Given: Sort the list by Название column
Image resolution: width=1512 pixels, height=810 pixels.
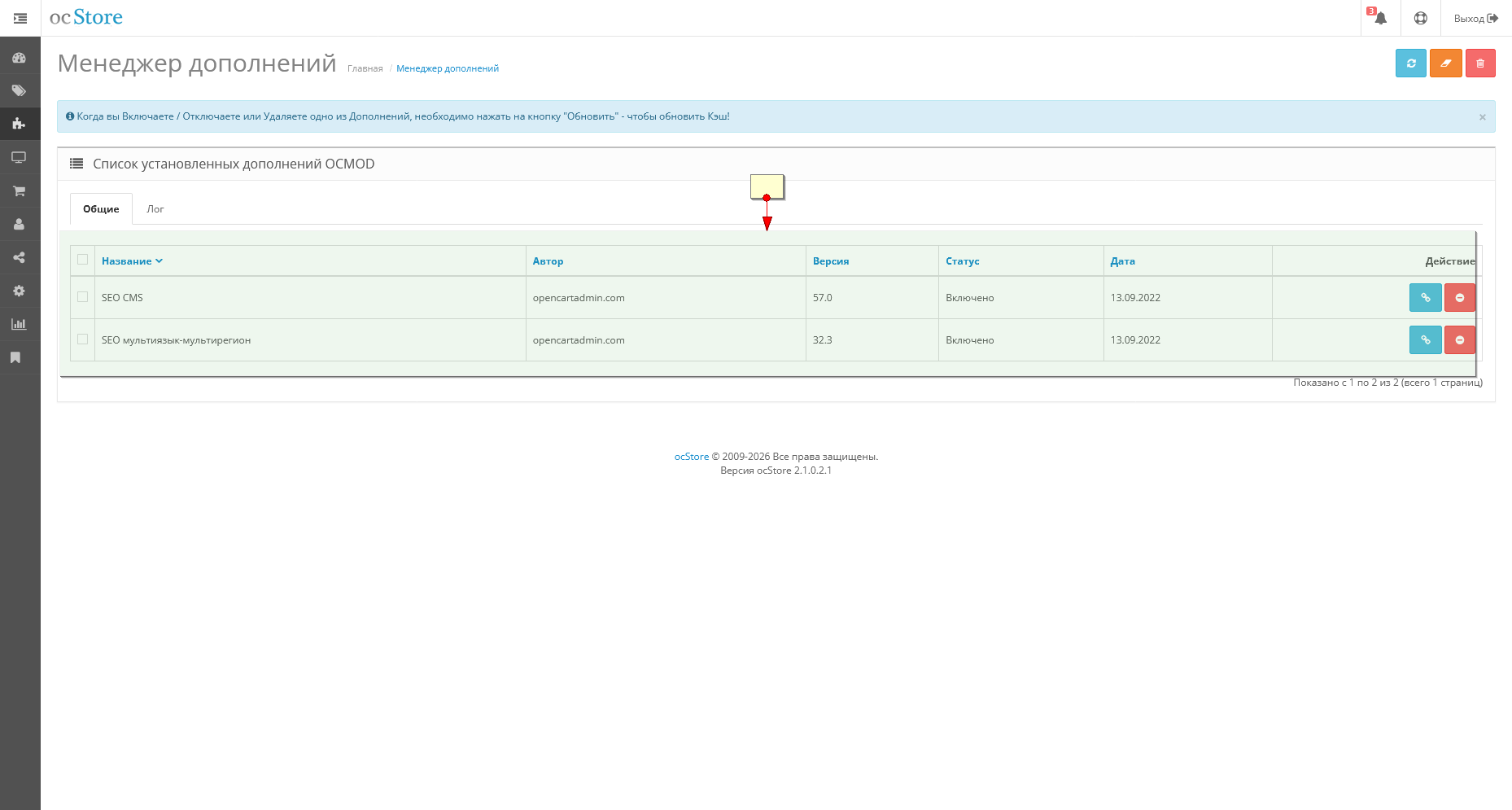Looking at the screenshot, I should point(132,261).
